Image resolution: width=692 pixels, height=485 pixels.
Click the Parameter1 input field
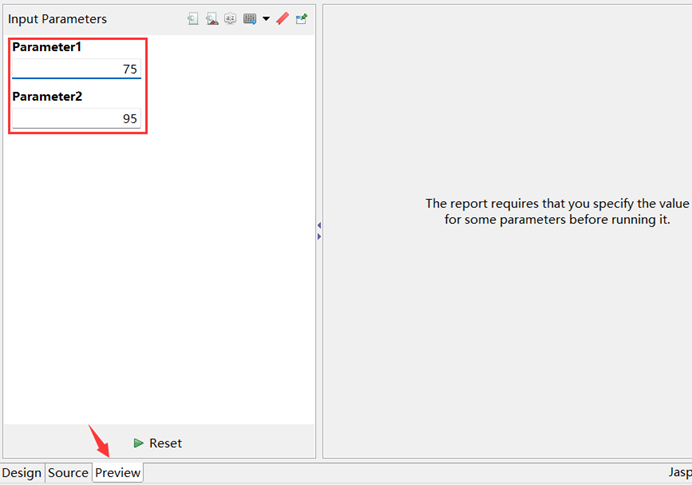click(77, 69)
